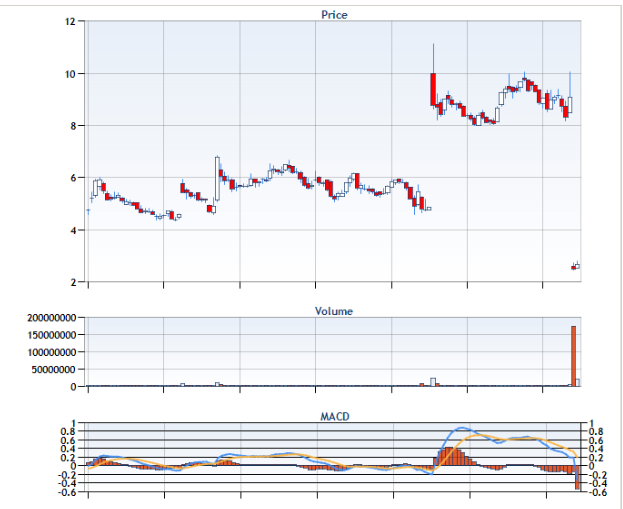The height and width of the screenshot is (509, 623).
Task: Click the left-side MACD axis label -0.6
Action: click(68, 491)
